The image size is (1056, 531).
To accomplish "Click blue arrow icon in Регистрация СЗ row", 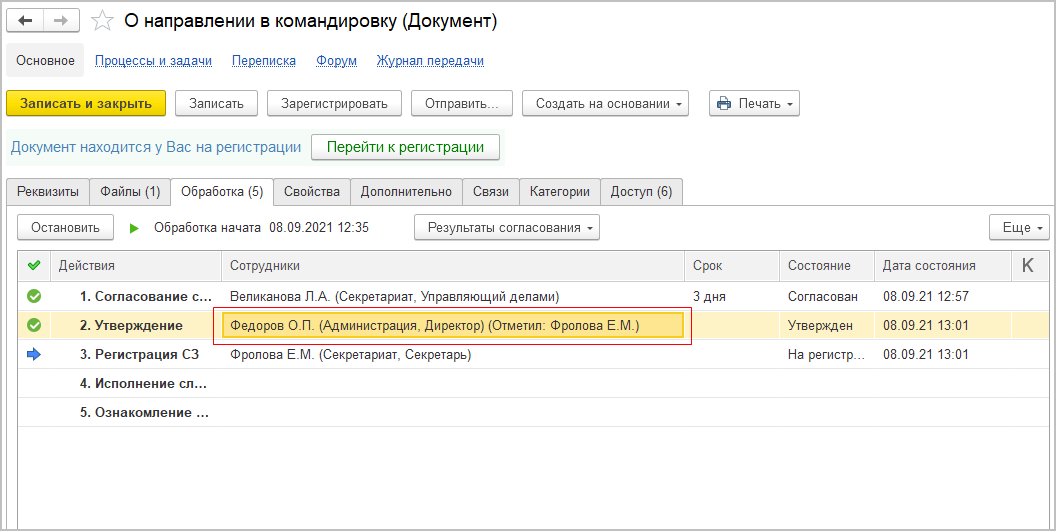I will 34,354.
